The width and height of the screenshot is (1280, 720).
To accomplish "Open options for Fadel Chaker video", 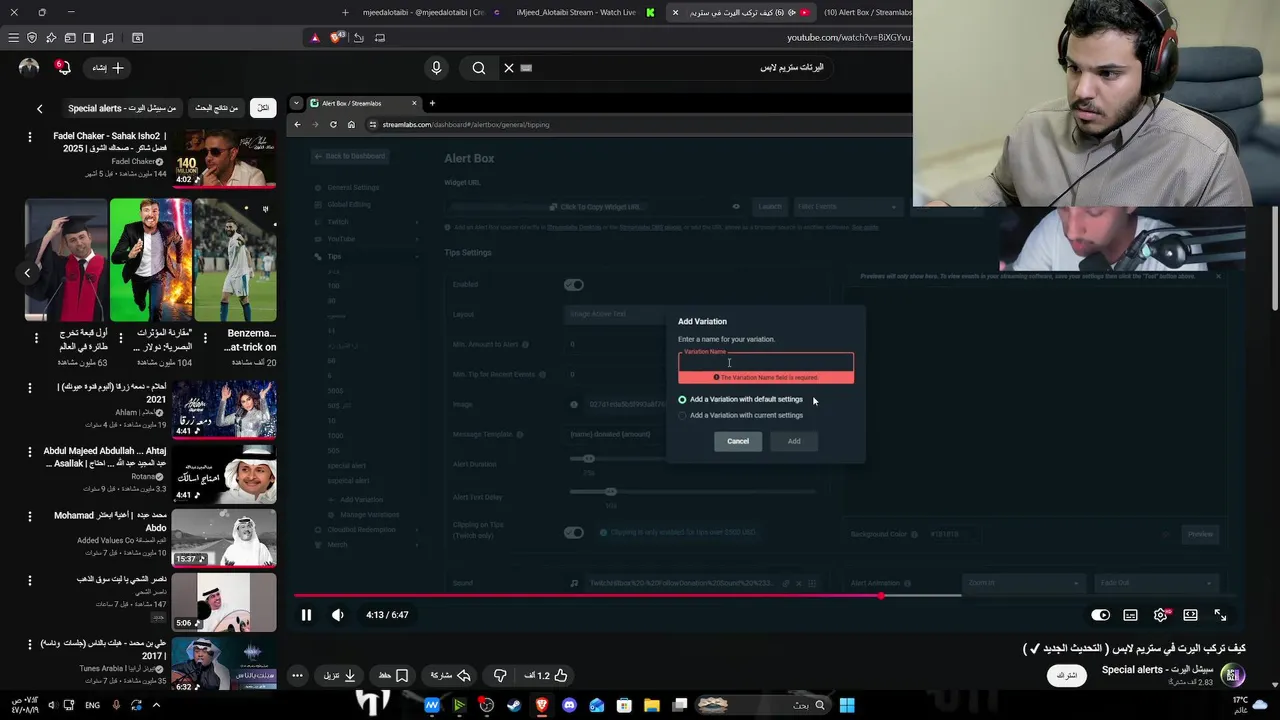I will click(x=29, y=136).
